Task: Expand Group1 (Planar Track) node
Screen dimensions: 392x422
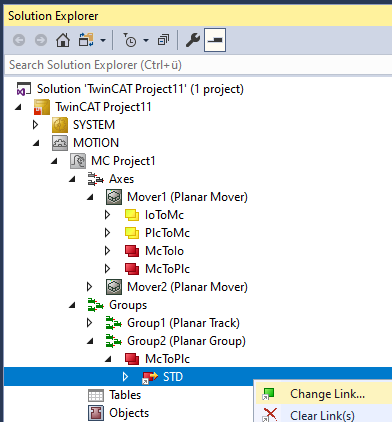Action: (90, 323)
